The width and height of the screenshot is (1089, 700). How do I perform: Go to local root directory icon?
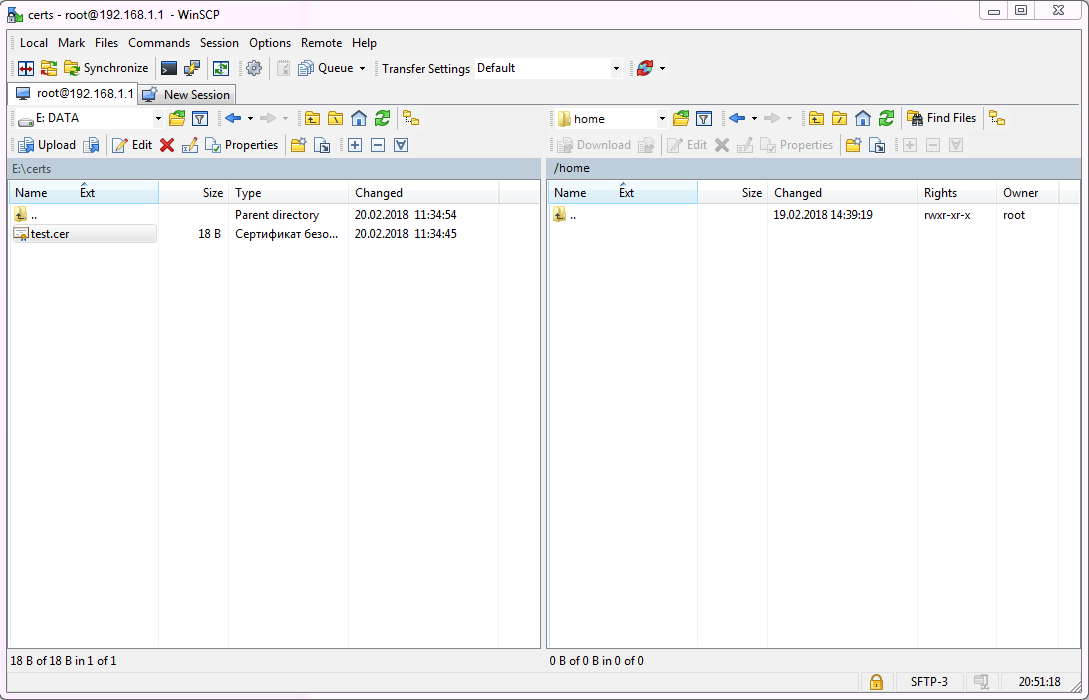click(335, 119)
